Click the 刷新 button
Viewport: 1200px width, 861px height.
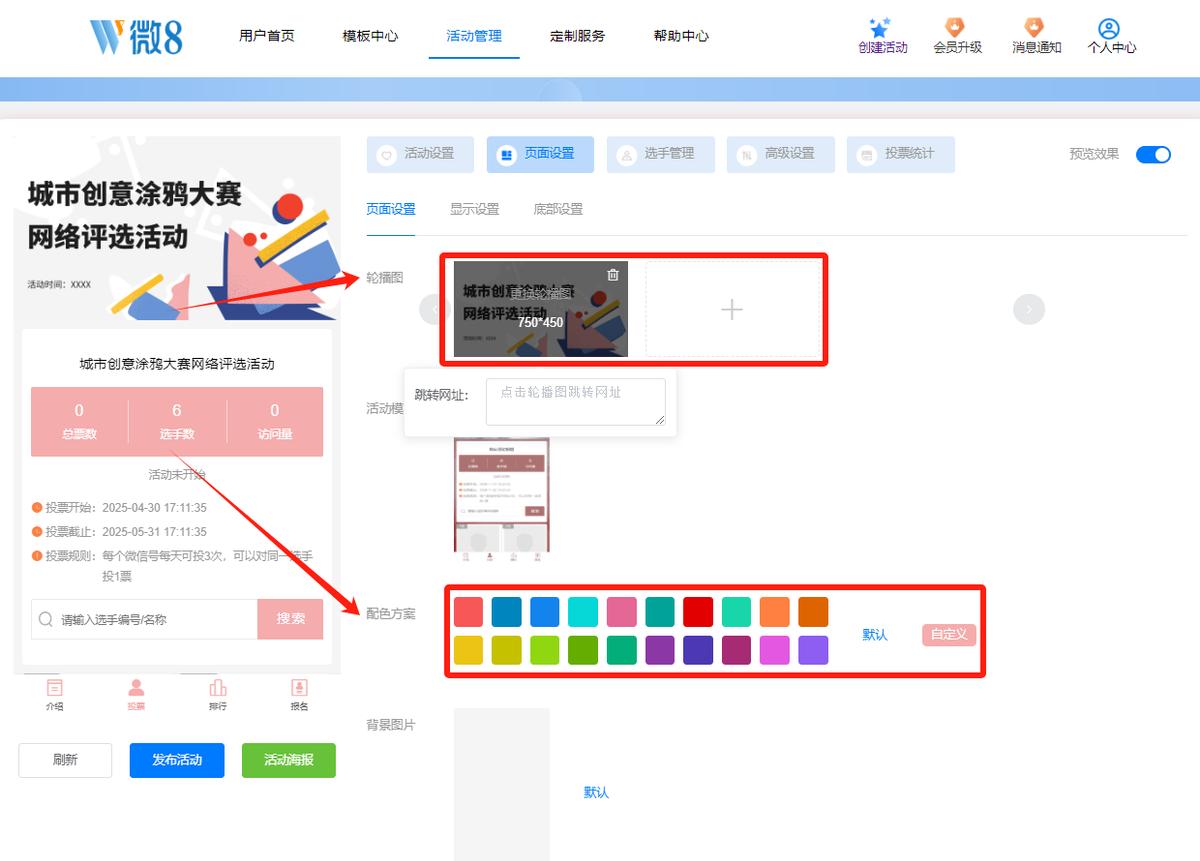(x=65, y=760)
